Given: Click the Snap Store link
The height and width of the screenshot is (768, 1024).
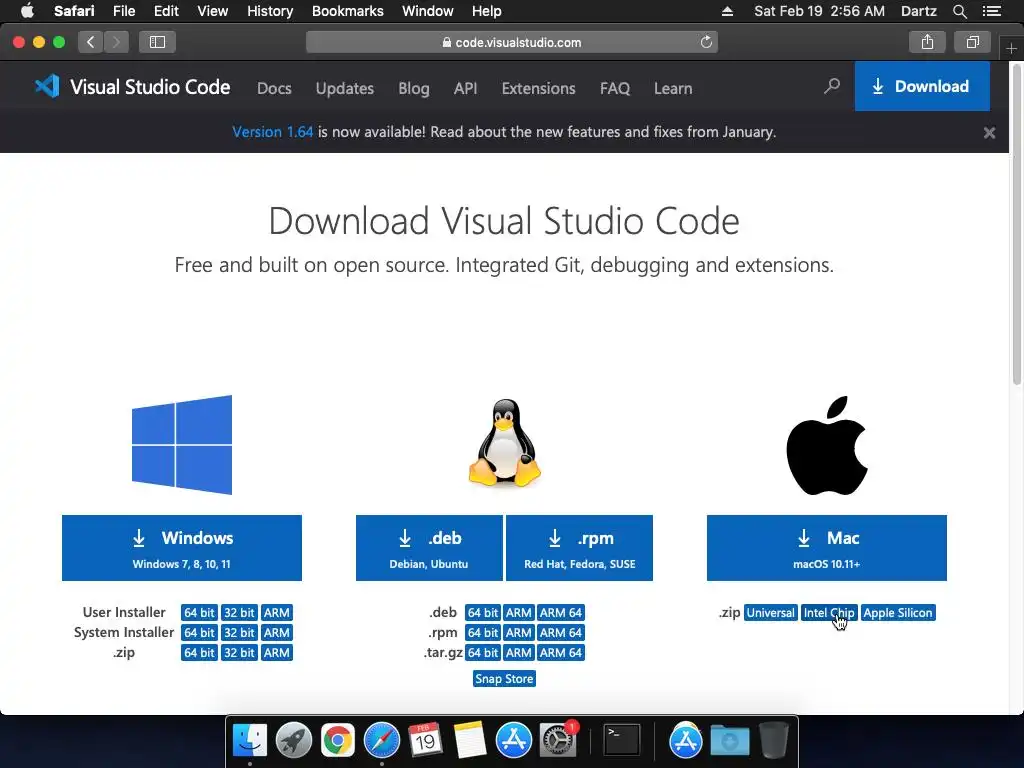Looking at the screenshot, I should pos(504,679).
